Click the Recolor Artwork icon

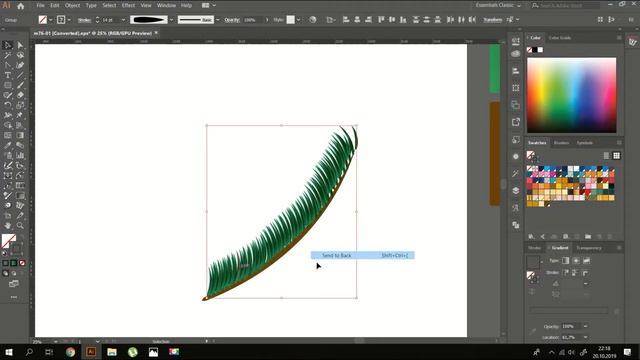click(x=313, y=20)
